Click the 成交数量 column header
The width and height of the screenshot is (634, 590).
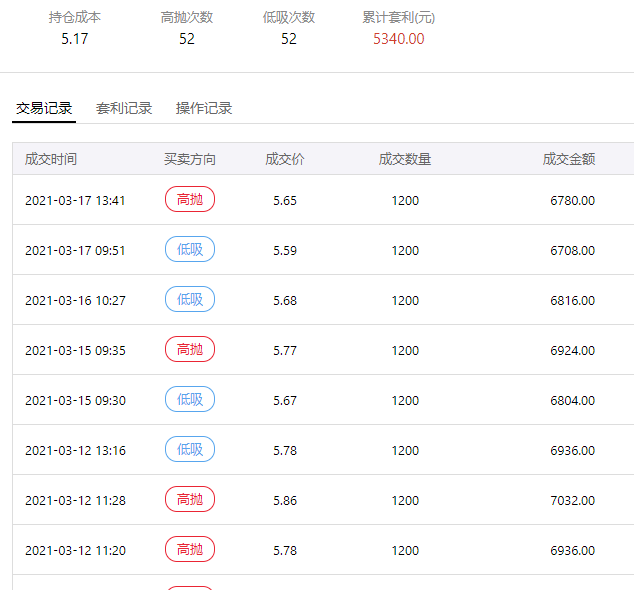pos(405,159)
